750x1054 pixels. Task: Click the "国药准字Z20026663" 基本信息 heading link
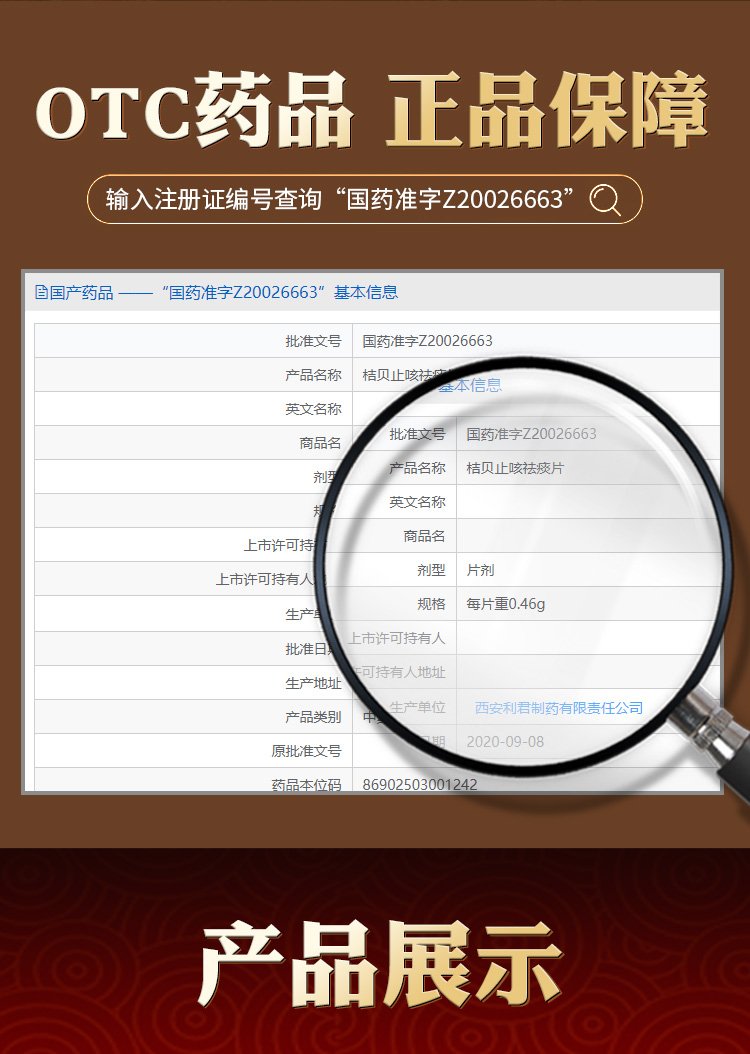280,292
